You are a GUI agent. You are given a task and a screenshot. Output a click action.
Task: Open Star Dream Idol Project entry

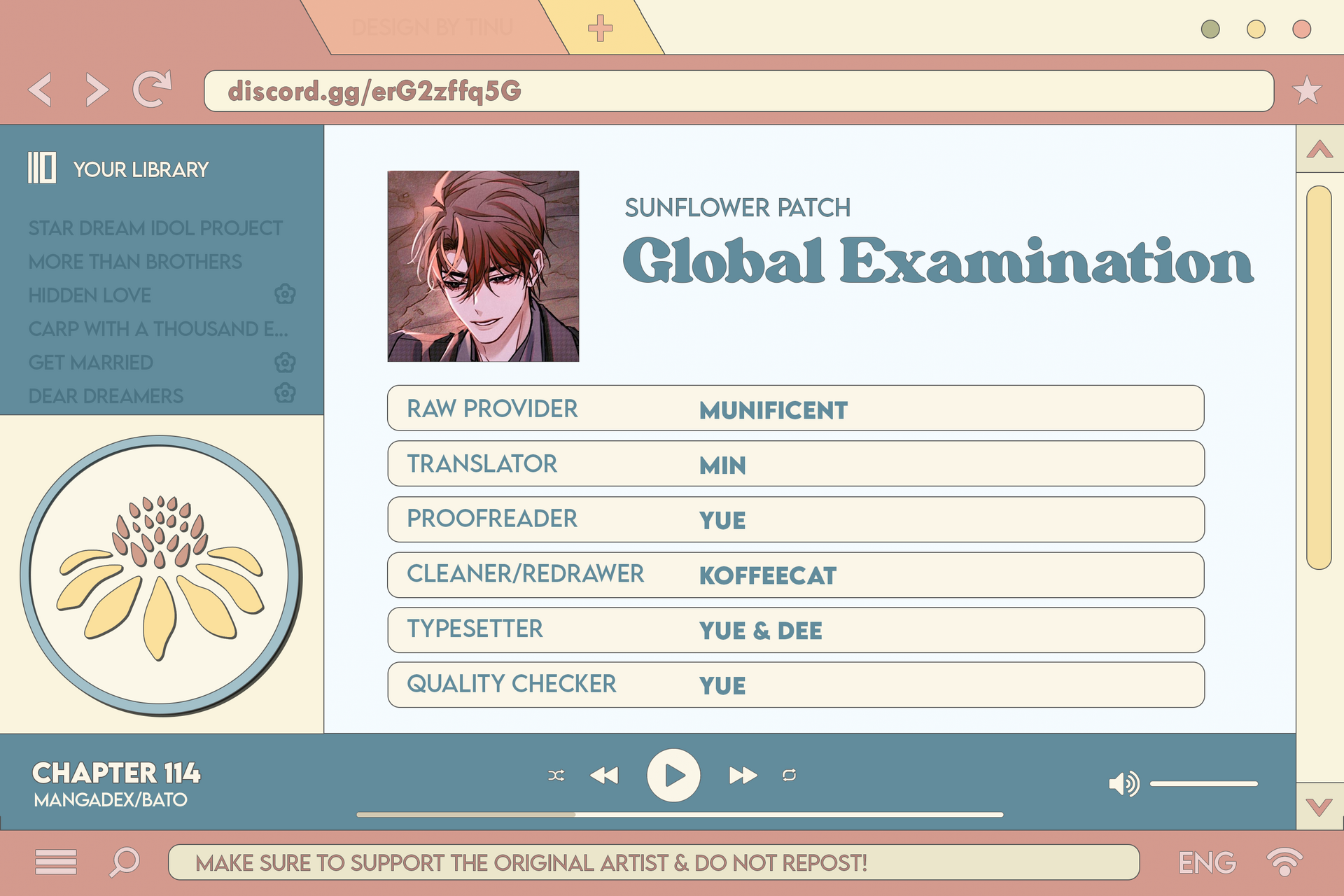155,228
